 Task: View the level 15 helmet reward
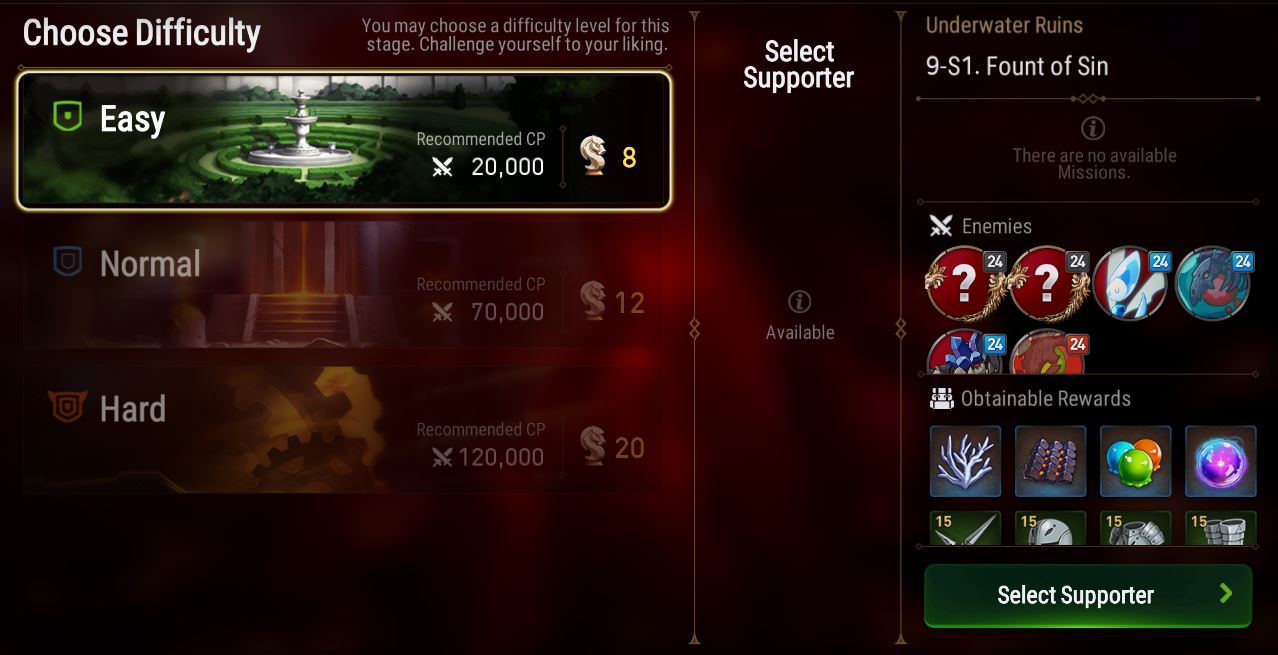(x=1051, y=529)
